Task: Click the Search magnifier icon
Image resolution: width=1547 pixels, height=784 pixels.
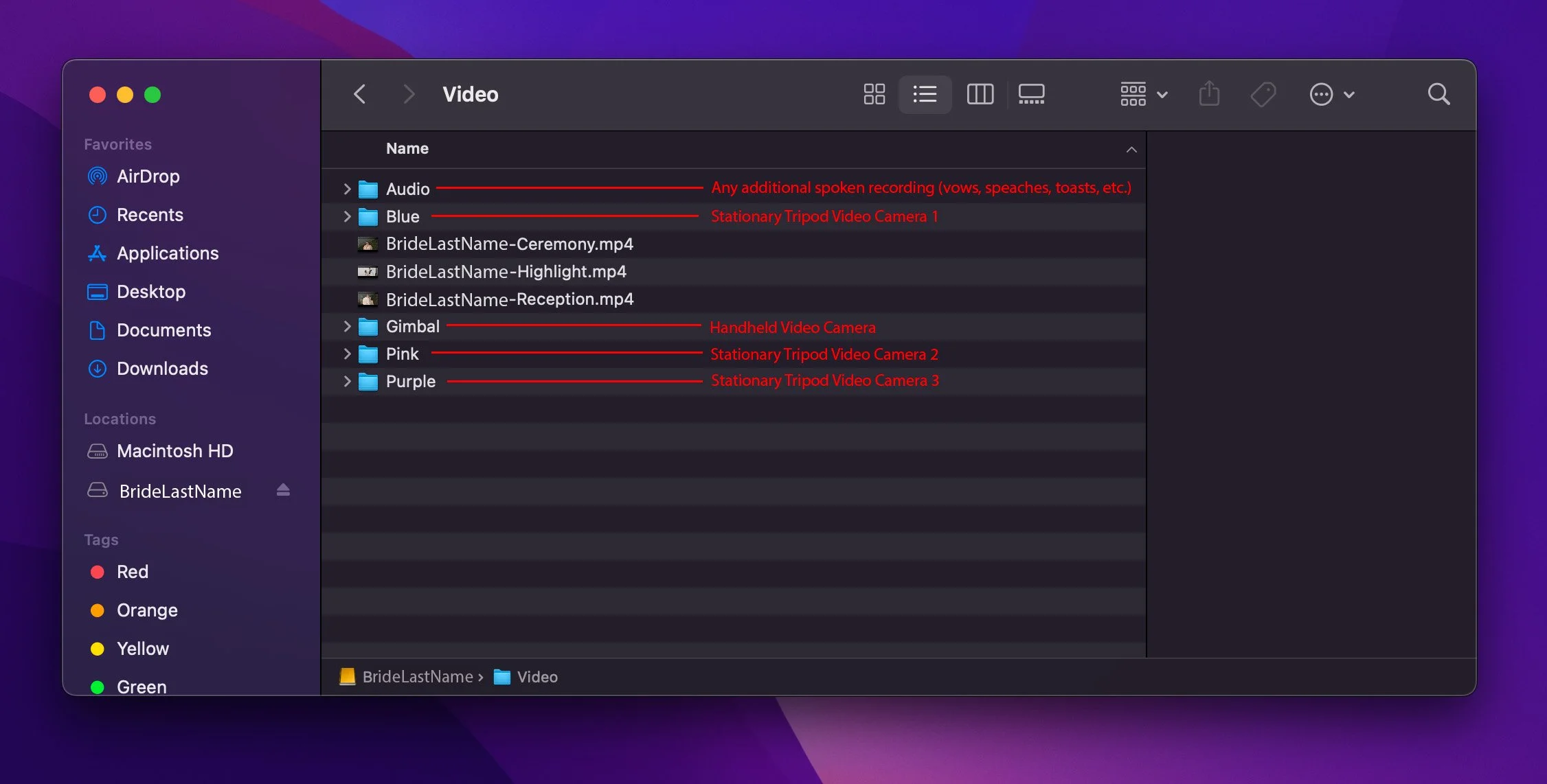Action: [1438, 94]
